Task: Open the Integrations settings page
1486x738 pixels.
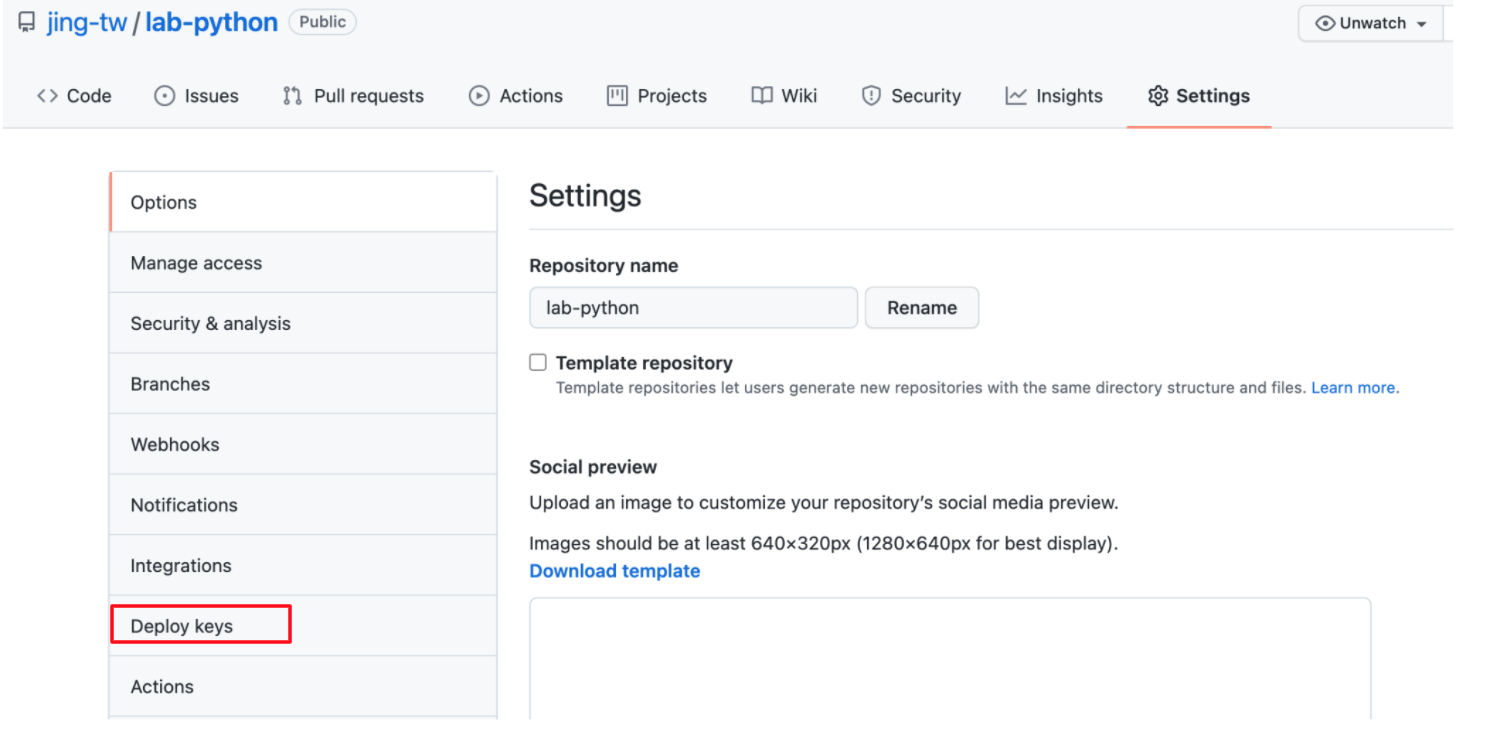Action: click(303, 565)
